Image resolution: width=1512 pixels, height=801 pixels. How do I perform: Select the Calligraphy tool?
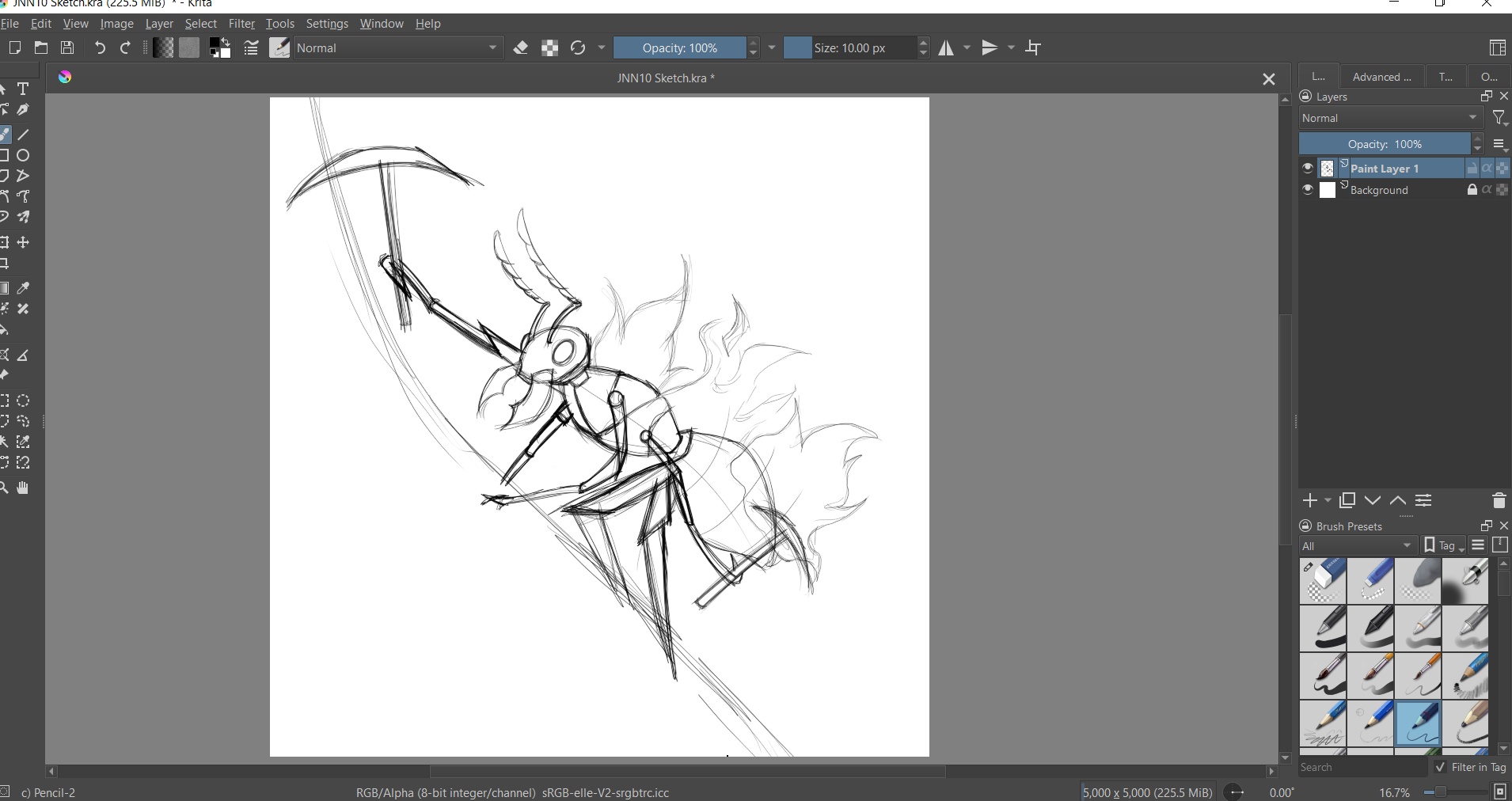[23, 110]
